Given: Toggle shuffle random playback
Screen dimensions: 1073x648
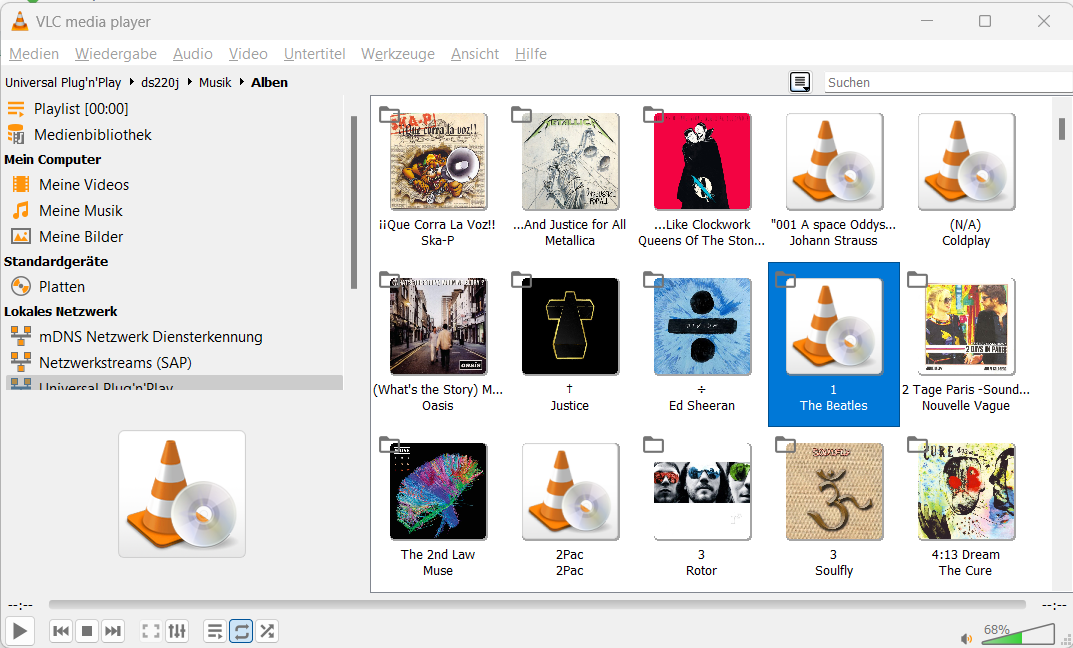Looking at the screenshot, I should click(267, 631).
